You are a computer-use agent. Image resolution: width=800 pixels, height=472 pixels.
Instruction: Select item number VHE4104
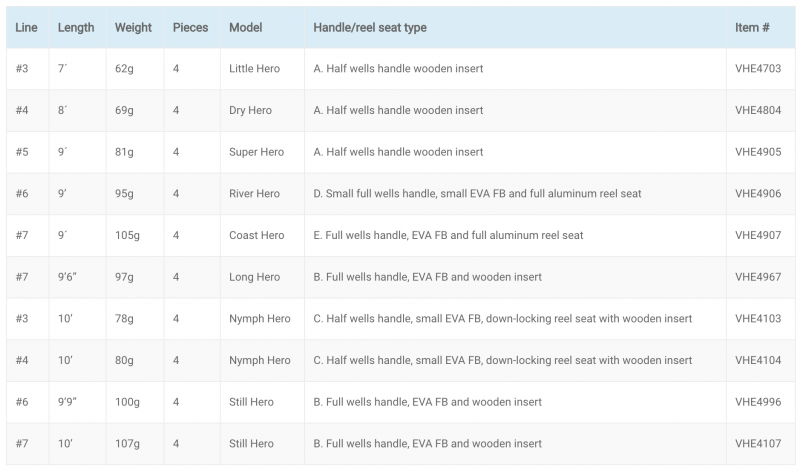(x=758, y=360)
